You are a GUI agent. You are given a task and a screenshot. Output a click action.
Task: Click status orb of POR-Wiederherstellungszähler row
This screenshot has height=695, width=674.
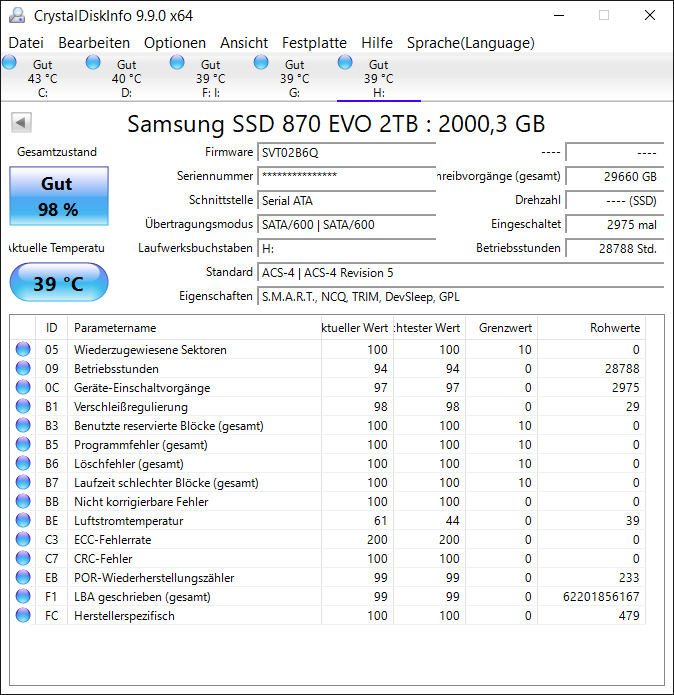(23, 578)
